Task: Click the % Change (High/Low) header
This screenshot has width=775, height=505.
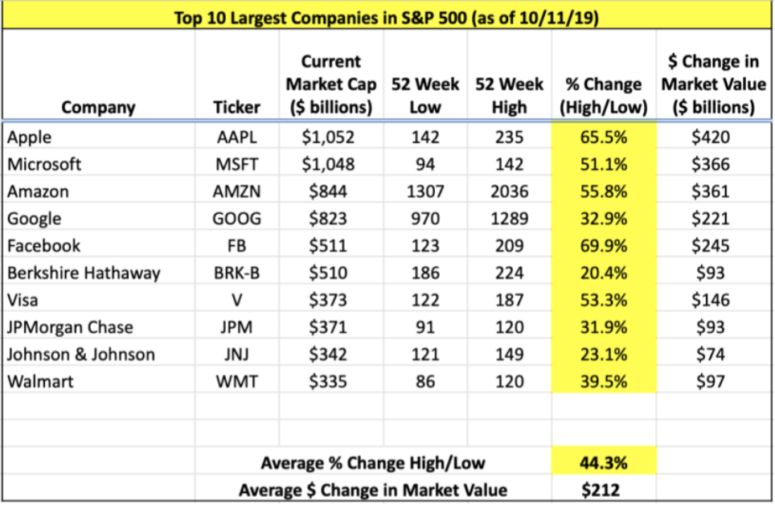Action: pyautogui.click(x=603, y=97)
